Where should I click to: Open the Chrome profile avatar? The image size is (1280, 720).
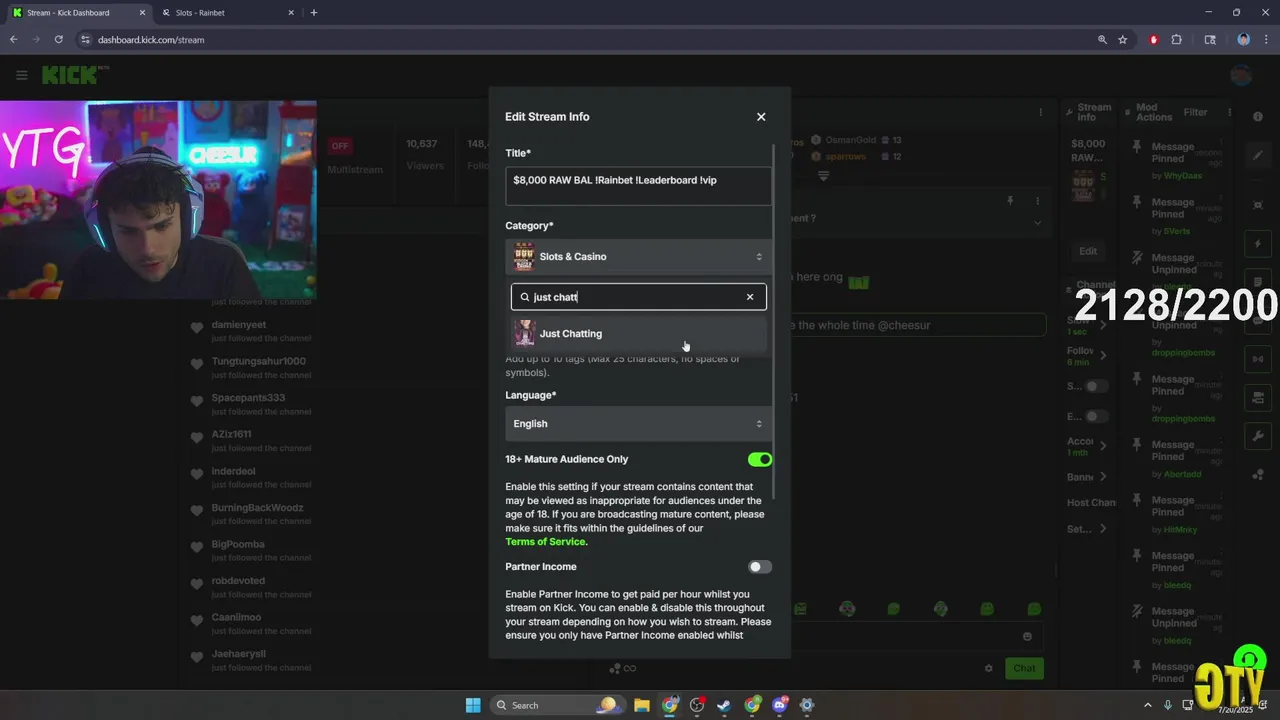click(1244, 40)
